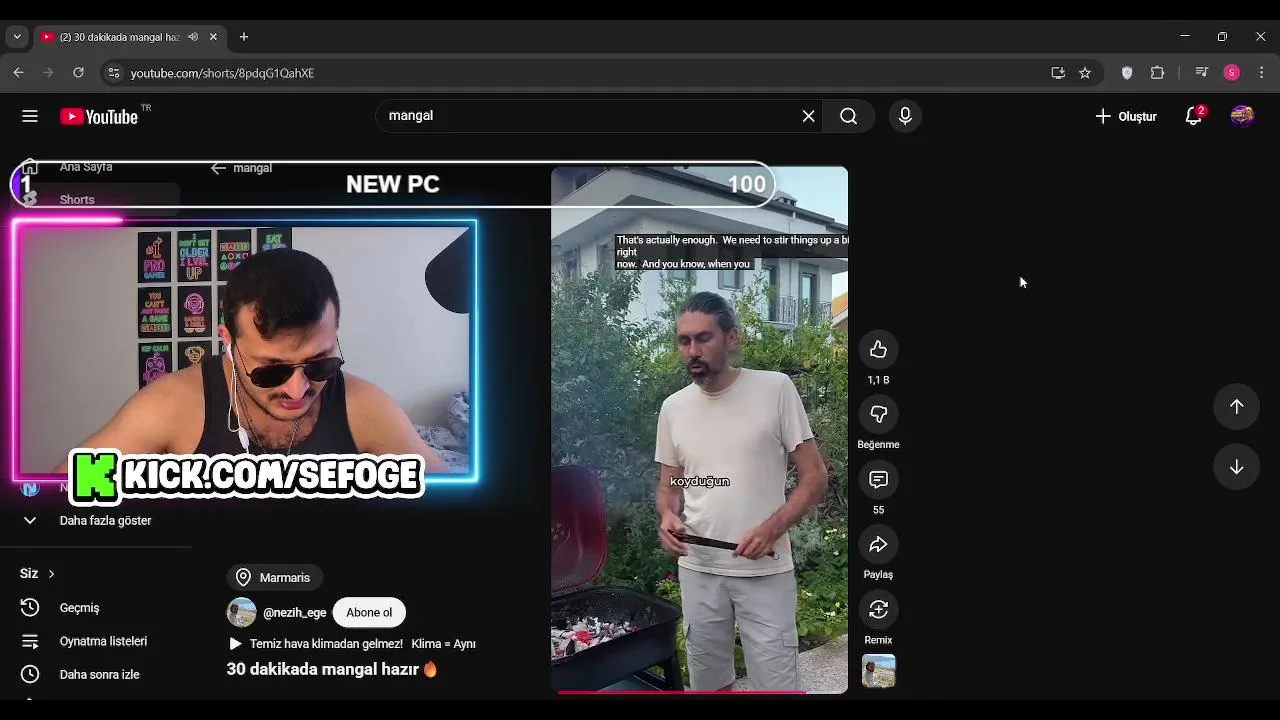Subscribe with the Abone ol button
Image resolution: width=1280 pixels, height=720 pixels.
pos(369,612)
